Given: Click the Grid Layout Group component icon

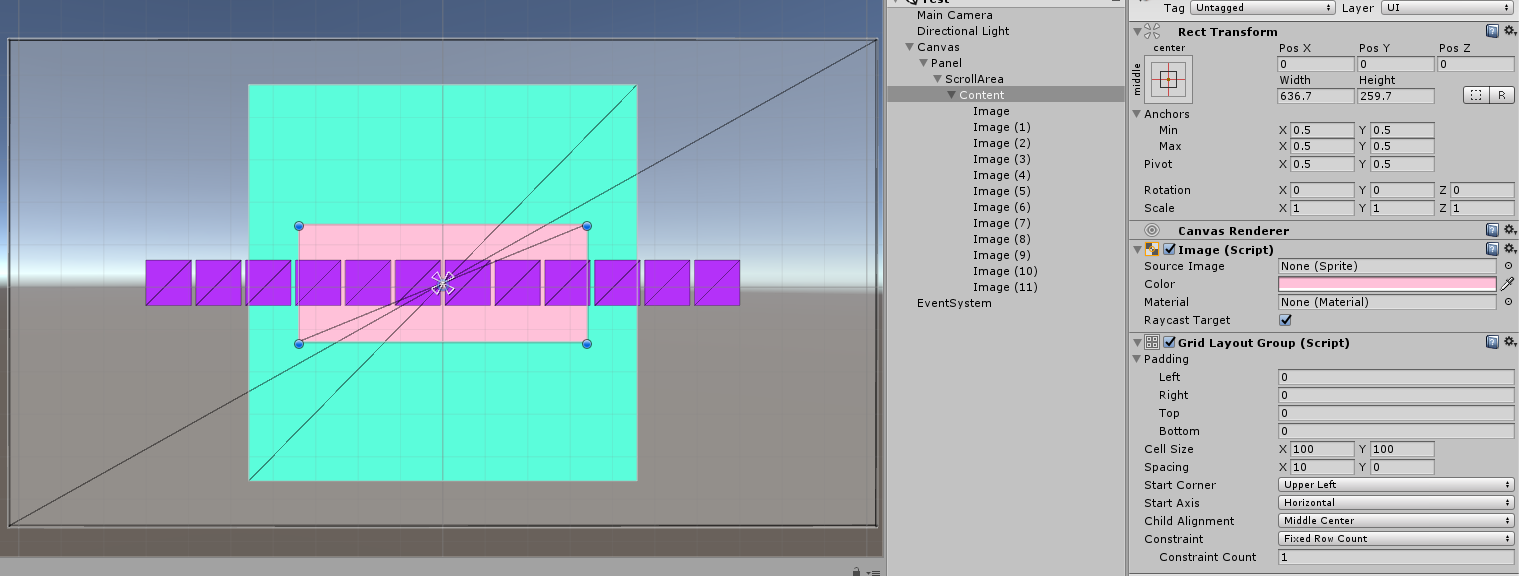Looking at the screenshot, I should point(1152,342).
